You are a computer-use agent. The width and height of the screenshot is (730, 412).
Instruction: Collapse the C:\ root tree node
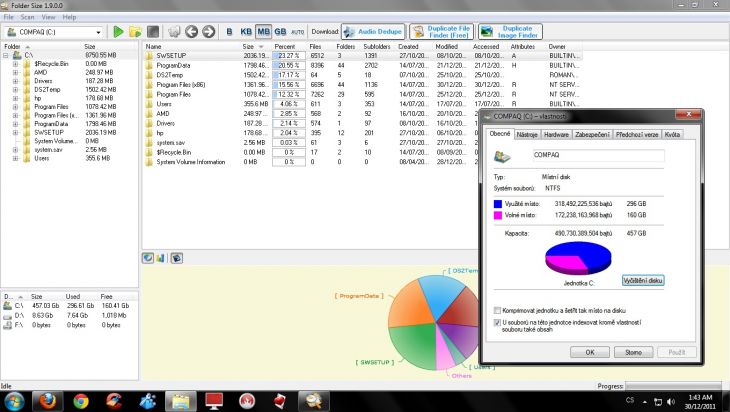point(6,55)
